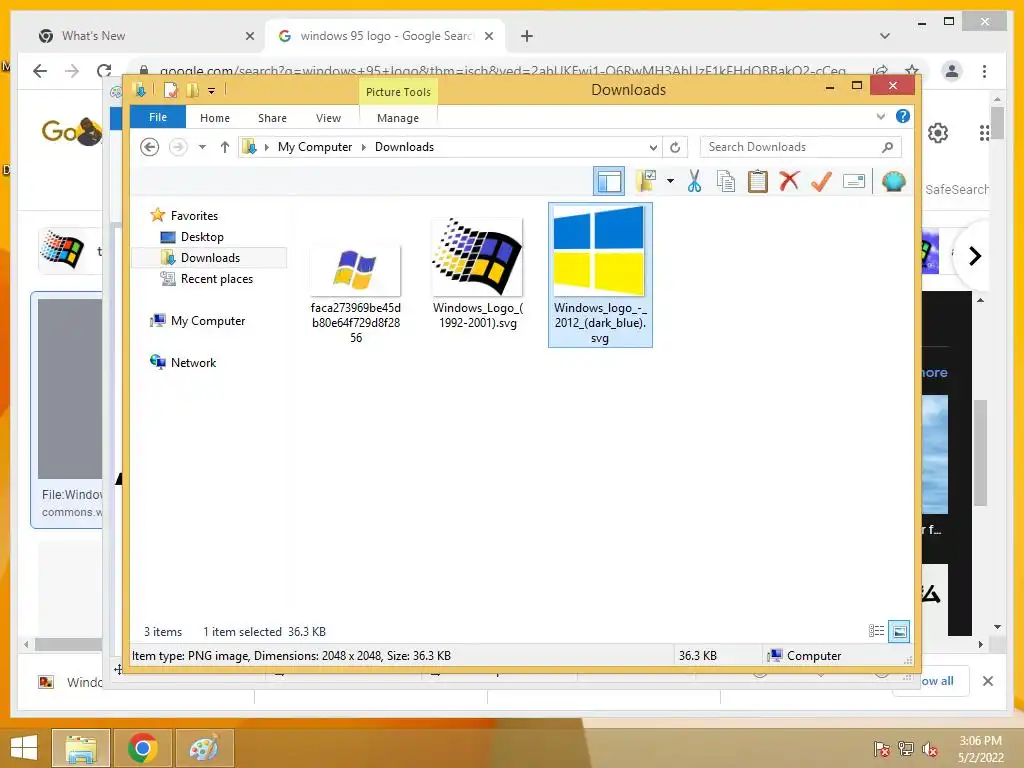Switch to the View ribbon tab
The height and width of the screenshot is (768, 1024).
point(328,118)
